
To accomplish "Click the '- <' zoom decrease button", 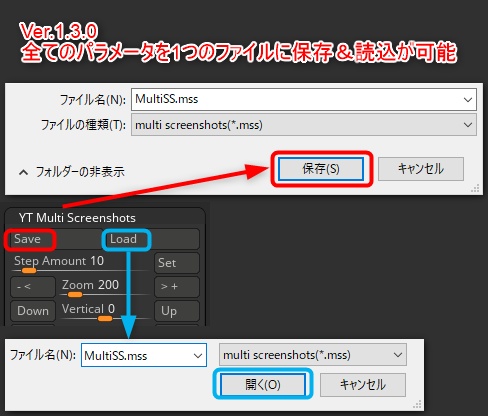I will [x=33, y=286].
